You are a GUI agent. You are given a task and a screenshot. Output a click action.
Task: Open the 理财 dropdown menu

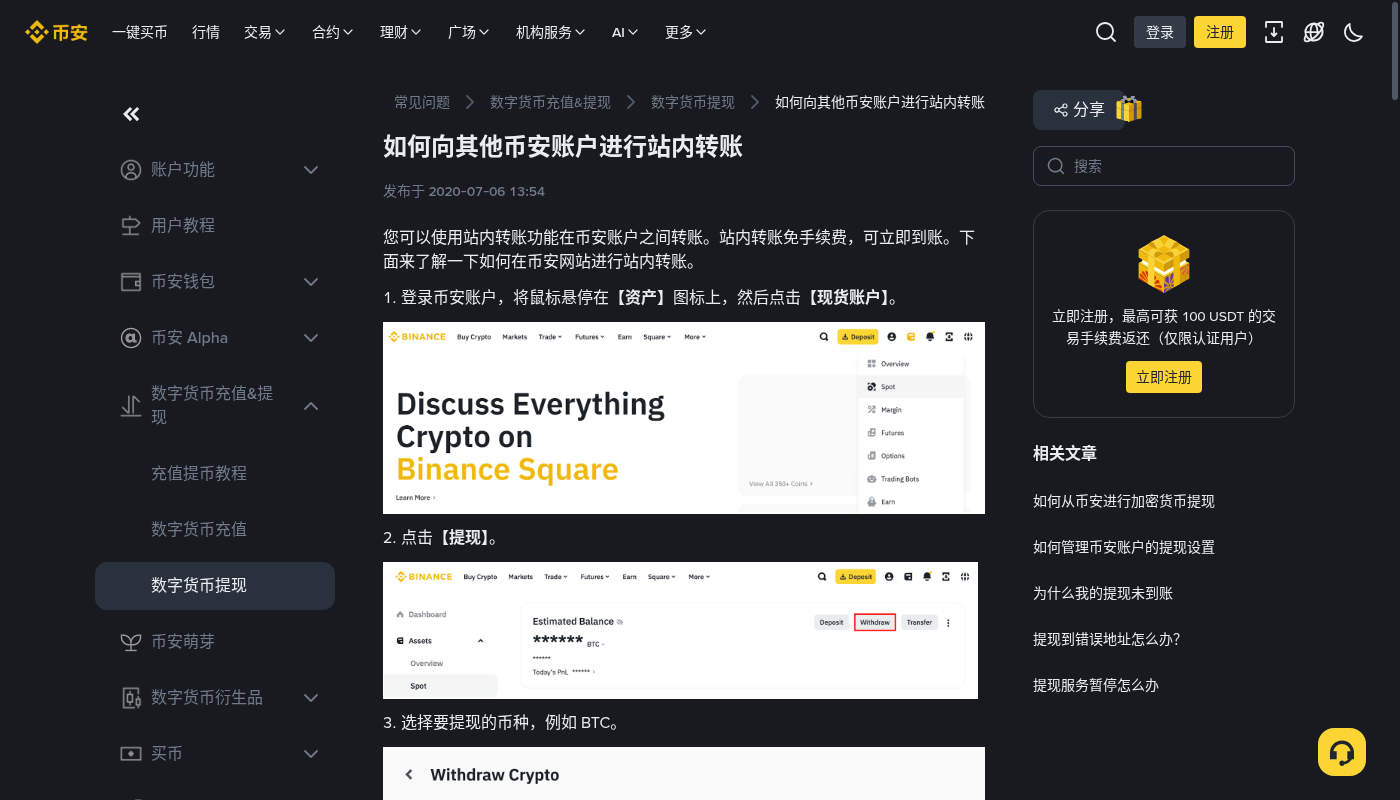(401, 32)
